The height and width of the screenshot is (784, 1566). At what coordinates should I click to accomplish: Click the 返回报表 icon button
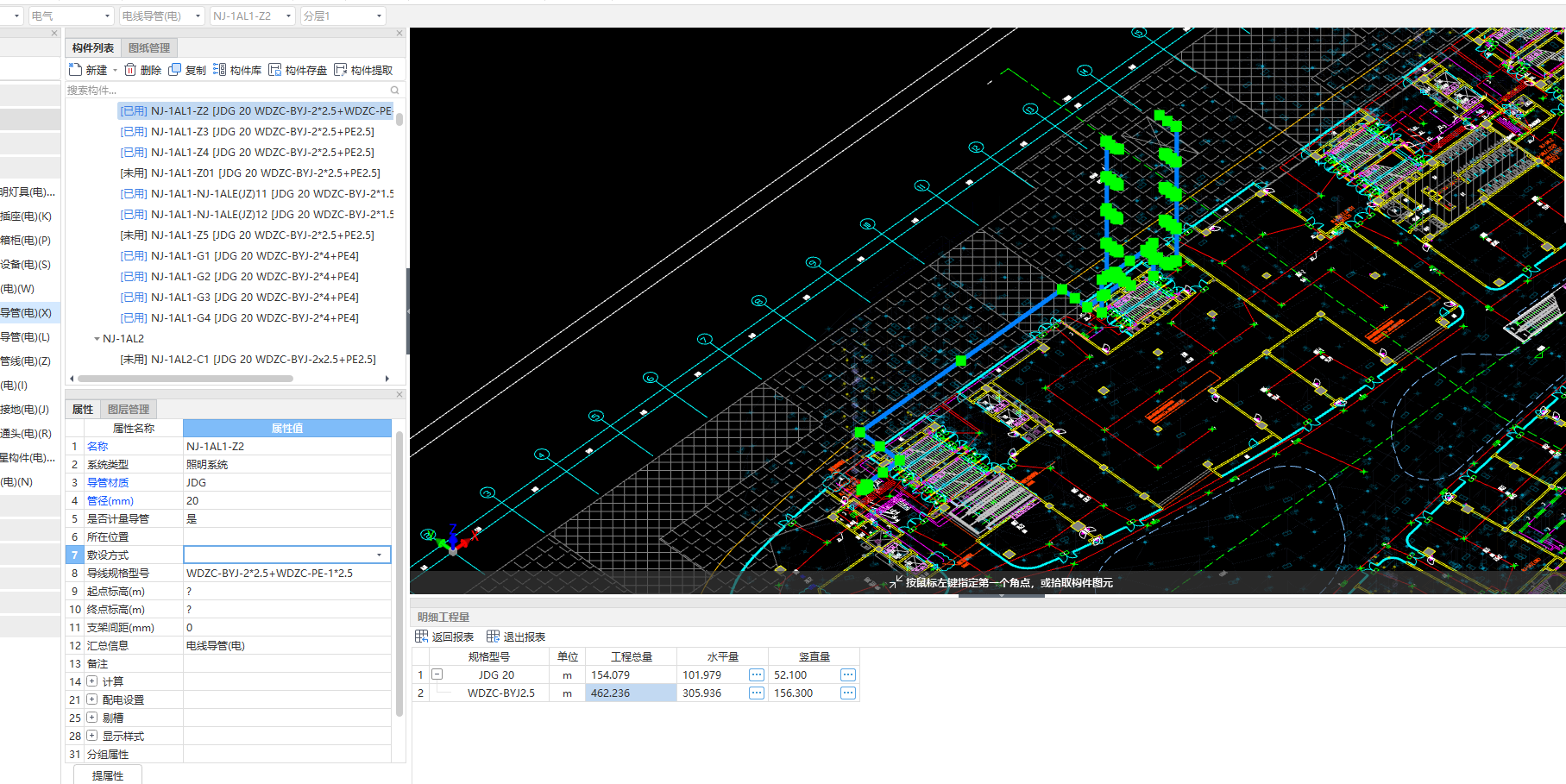(x=422, y=637)
